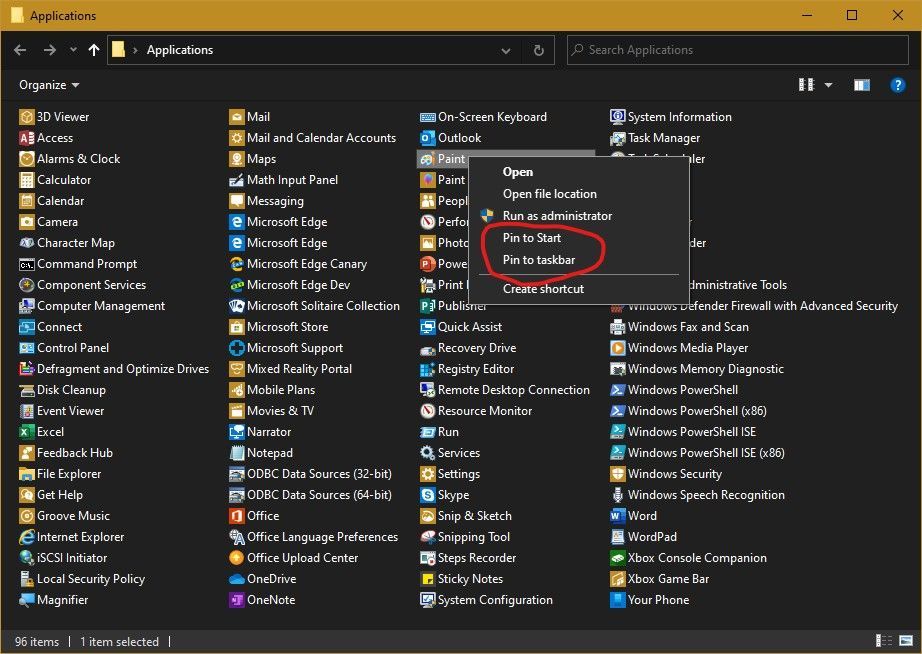922x654 pixels.
Task: Select the Task Manager entry
Action: pyautogui.click(x=655, y=138)
